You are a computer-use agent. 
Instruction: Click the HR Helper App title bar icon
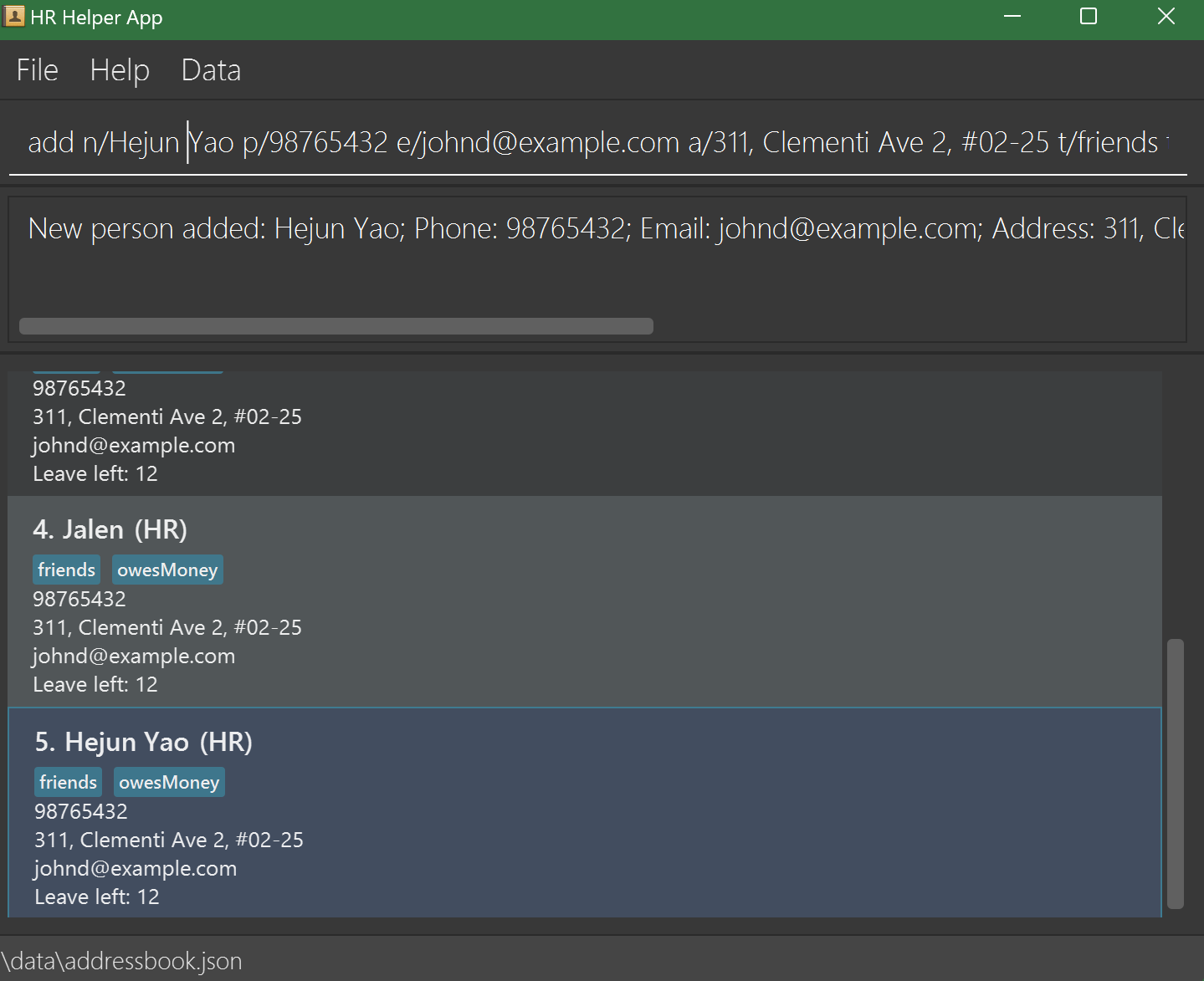coord(14,17)
